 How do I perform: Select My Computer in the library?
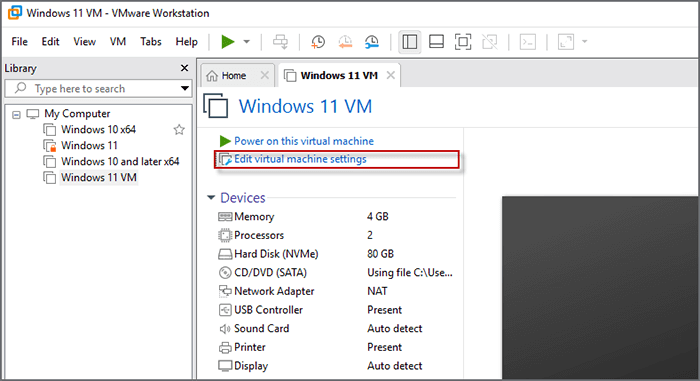tap(77, 113)
